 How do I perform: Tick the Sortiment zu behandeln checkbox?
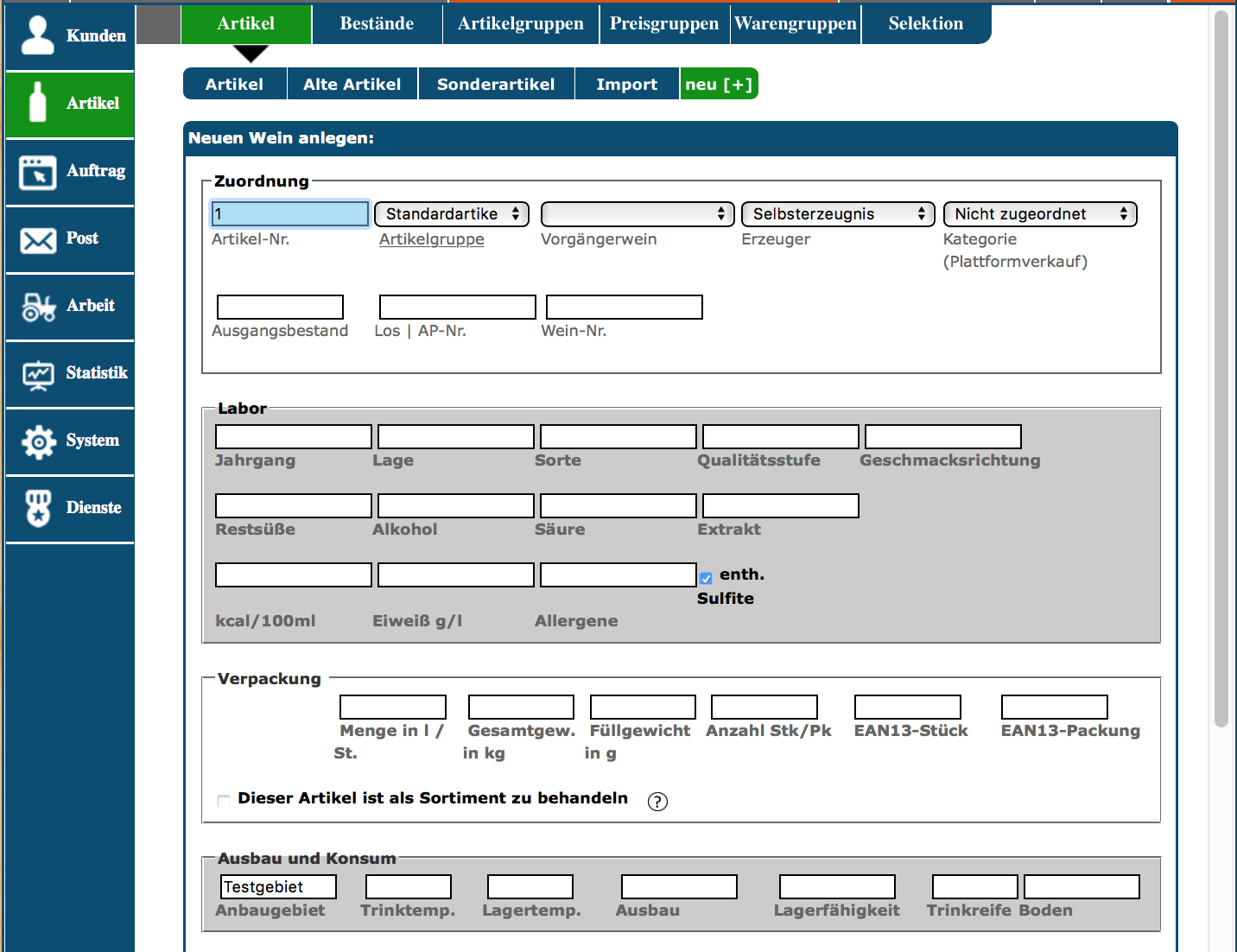[224, 800]
